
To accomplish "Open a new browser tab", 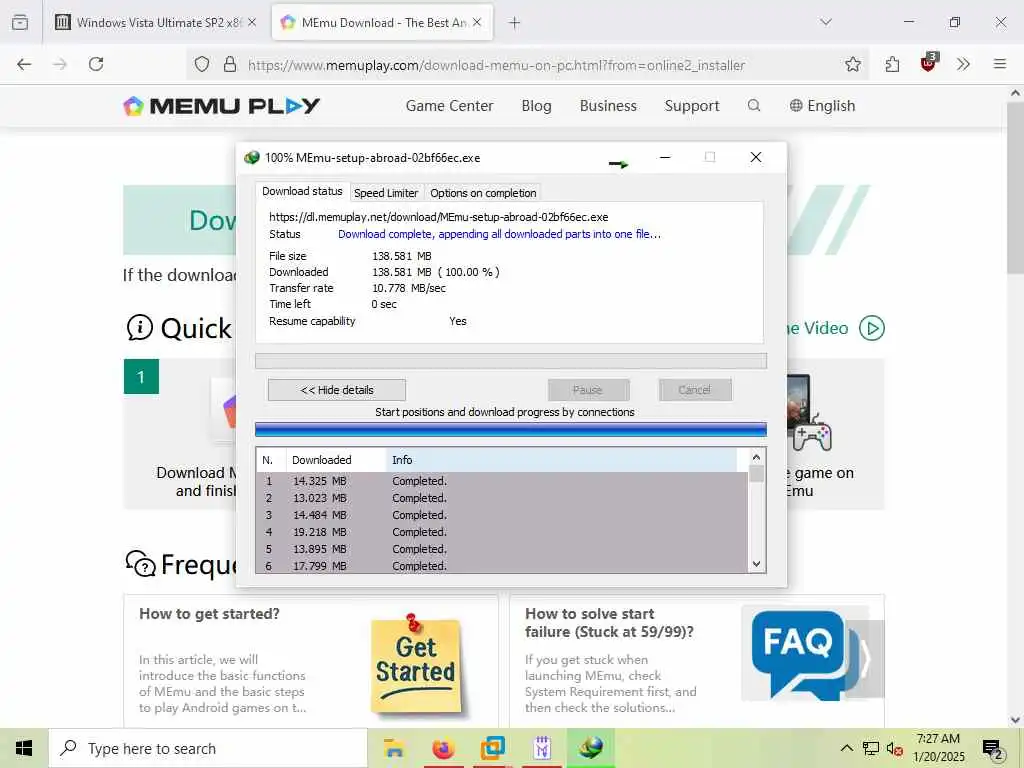I will 515,23.
